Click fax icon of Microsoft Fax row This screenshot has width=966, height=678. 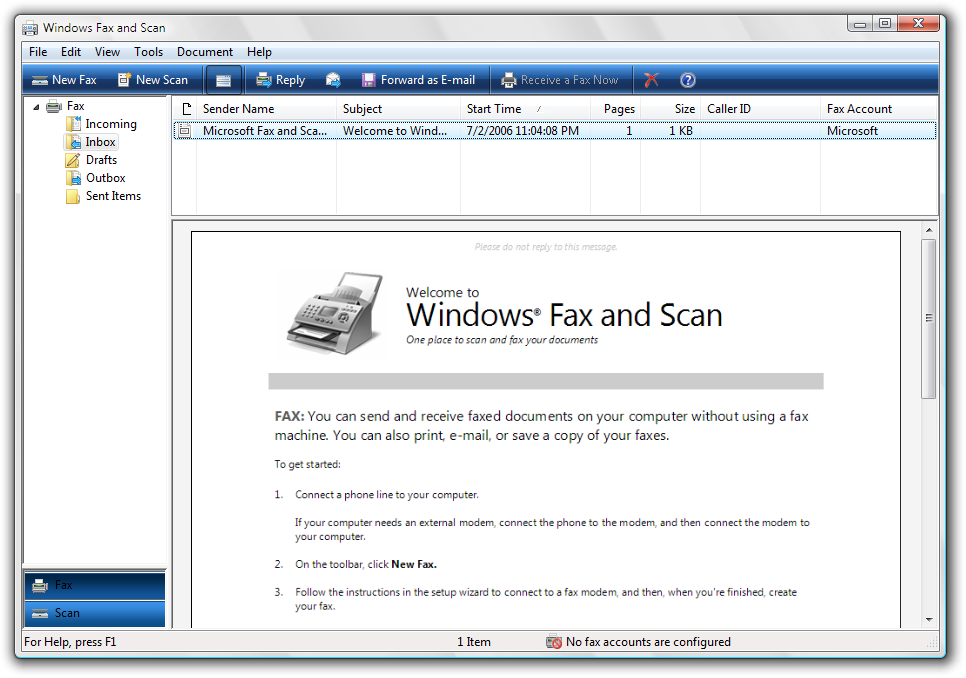185,131
